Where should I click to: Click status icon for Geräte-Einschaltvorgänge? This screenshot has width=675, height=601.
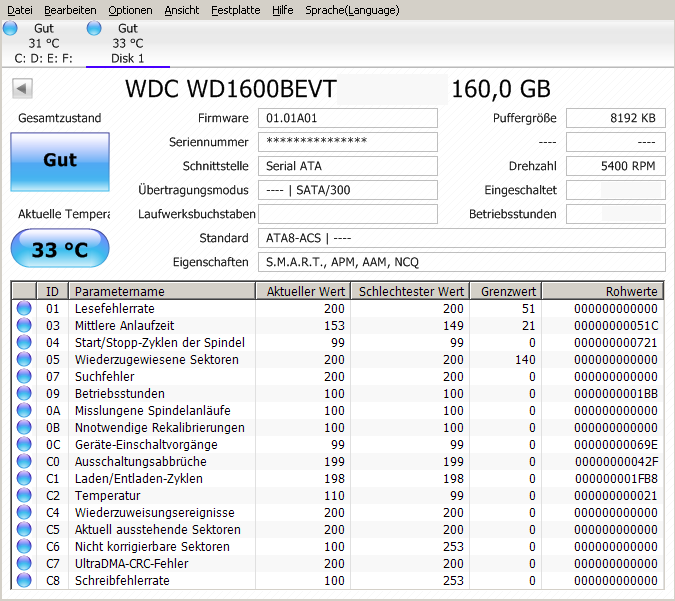[x=24, y=444]
